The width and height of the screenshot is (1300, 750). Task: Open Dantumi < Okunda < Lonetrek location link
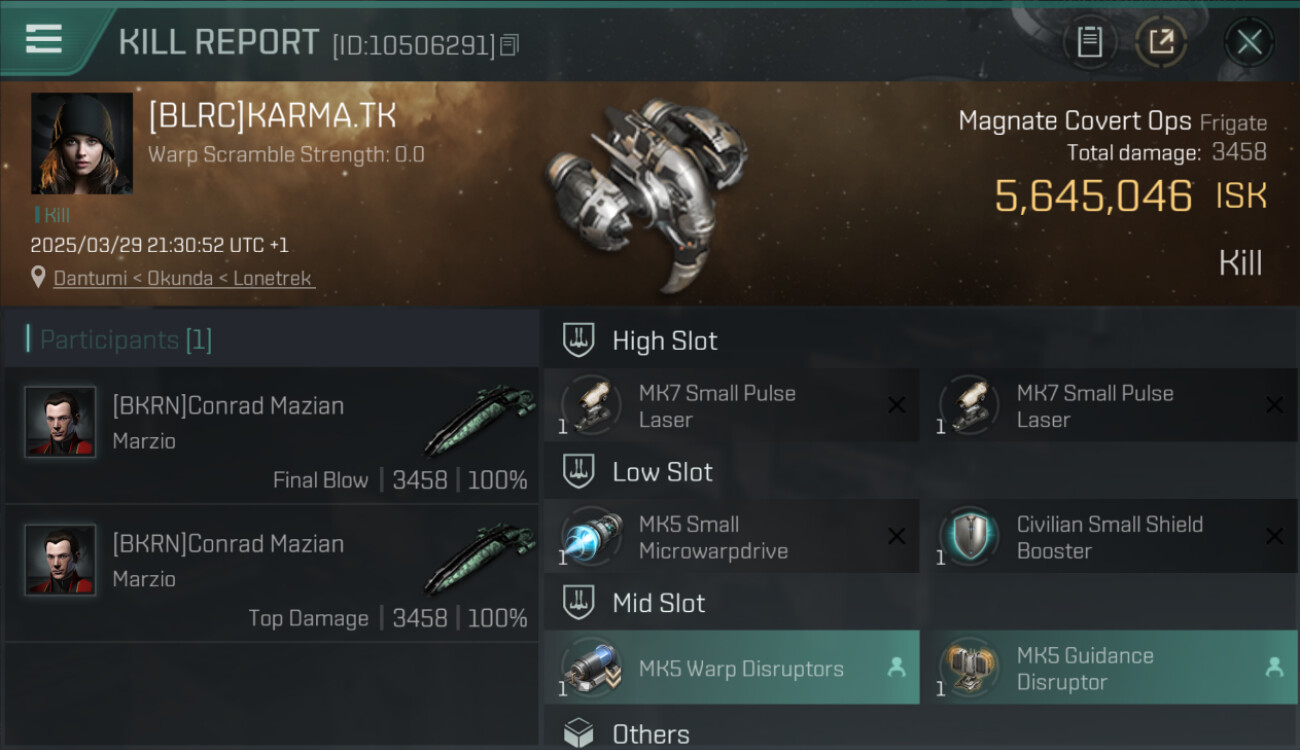[x=184, y=279]
